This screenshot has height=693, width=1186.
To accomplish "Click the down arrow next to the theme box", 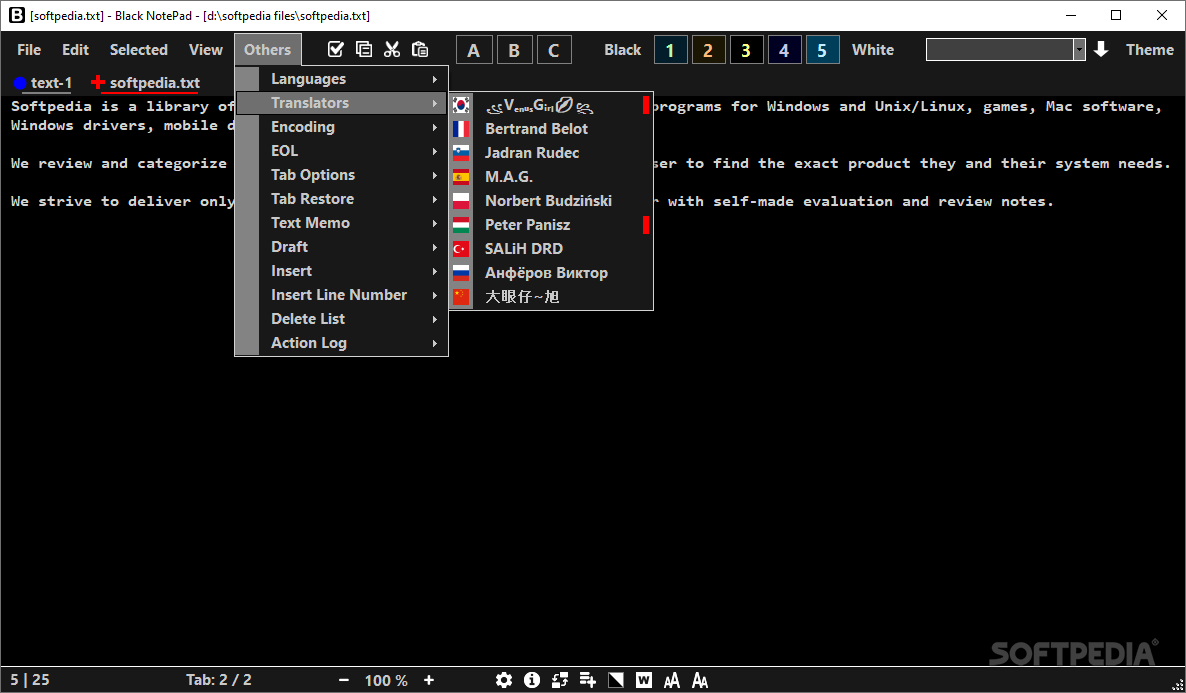I will (1101, 49).
